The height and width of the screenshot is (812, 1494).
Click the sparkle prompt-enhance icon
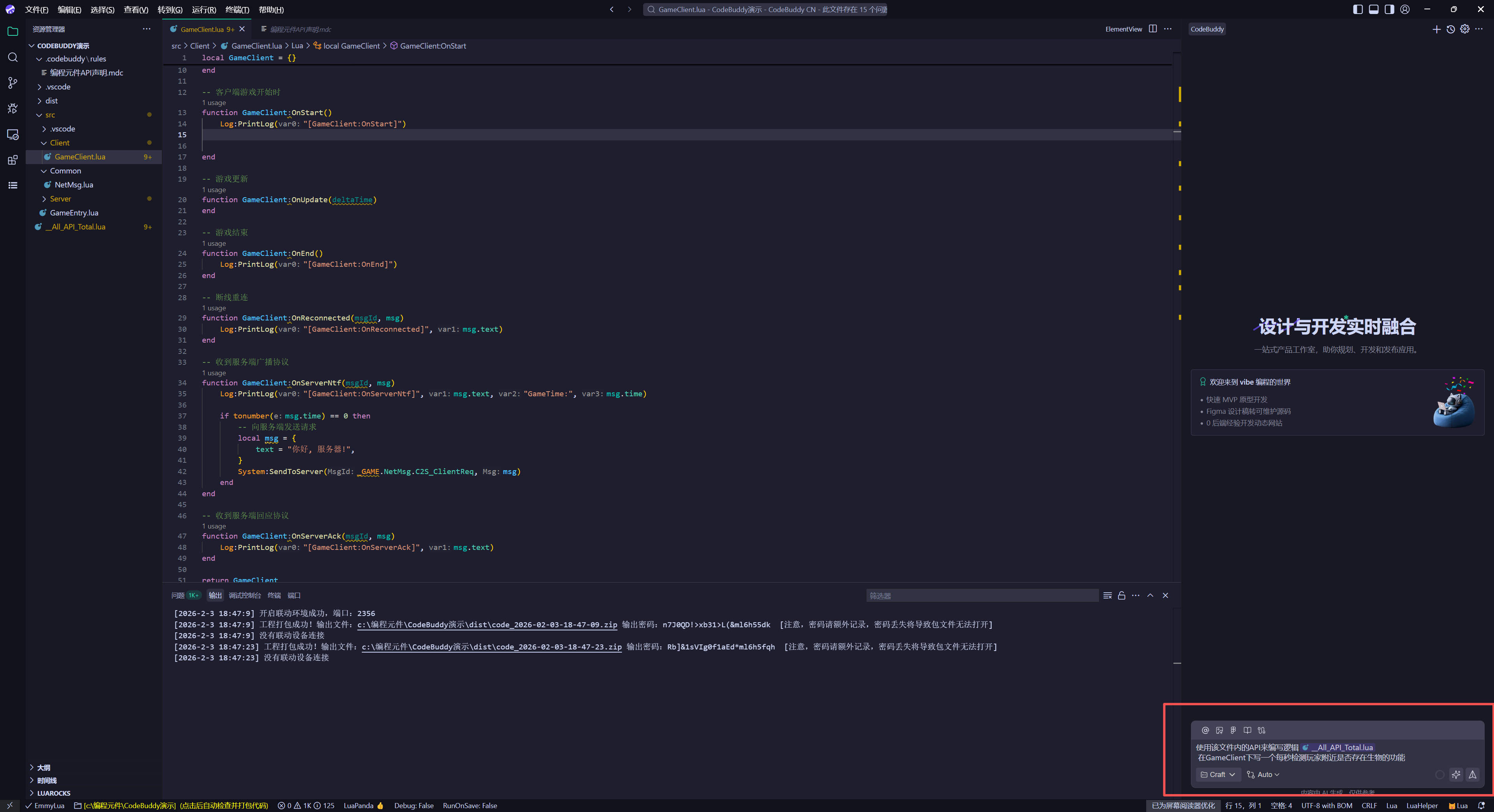[x=1456, y=774]
